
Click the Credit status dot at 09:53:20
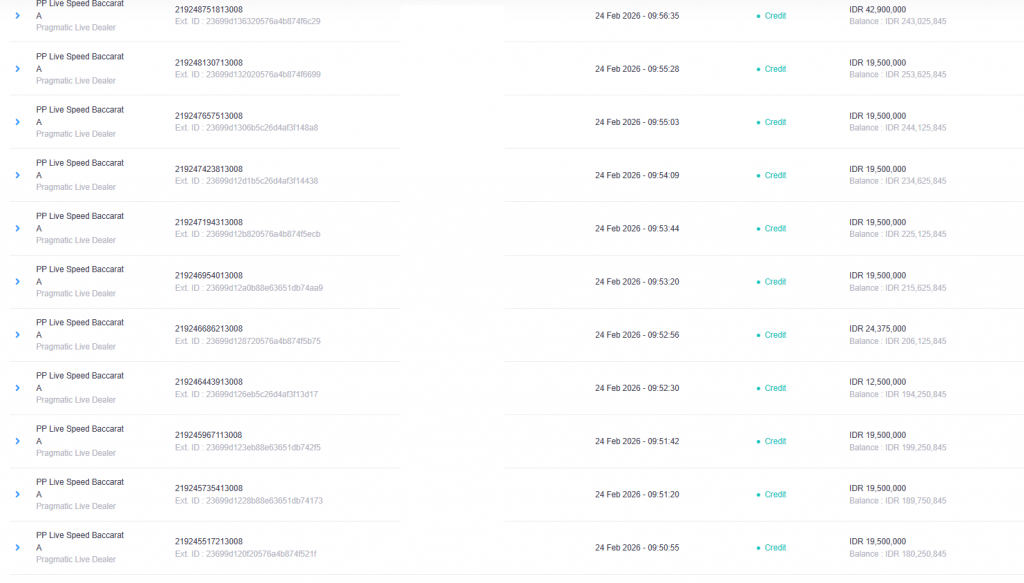759,282
